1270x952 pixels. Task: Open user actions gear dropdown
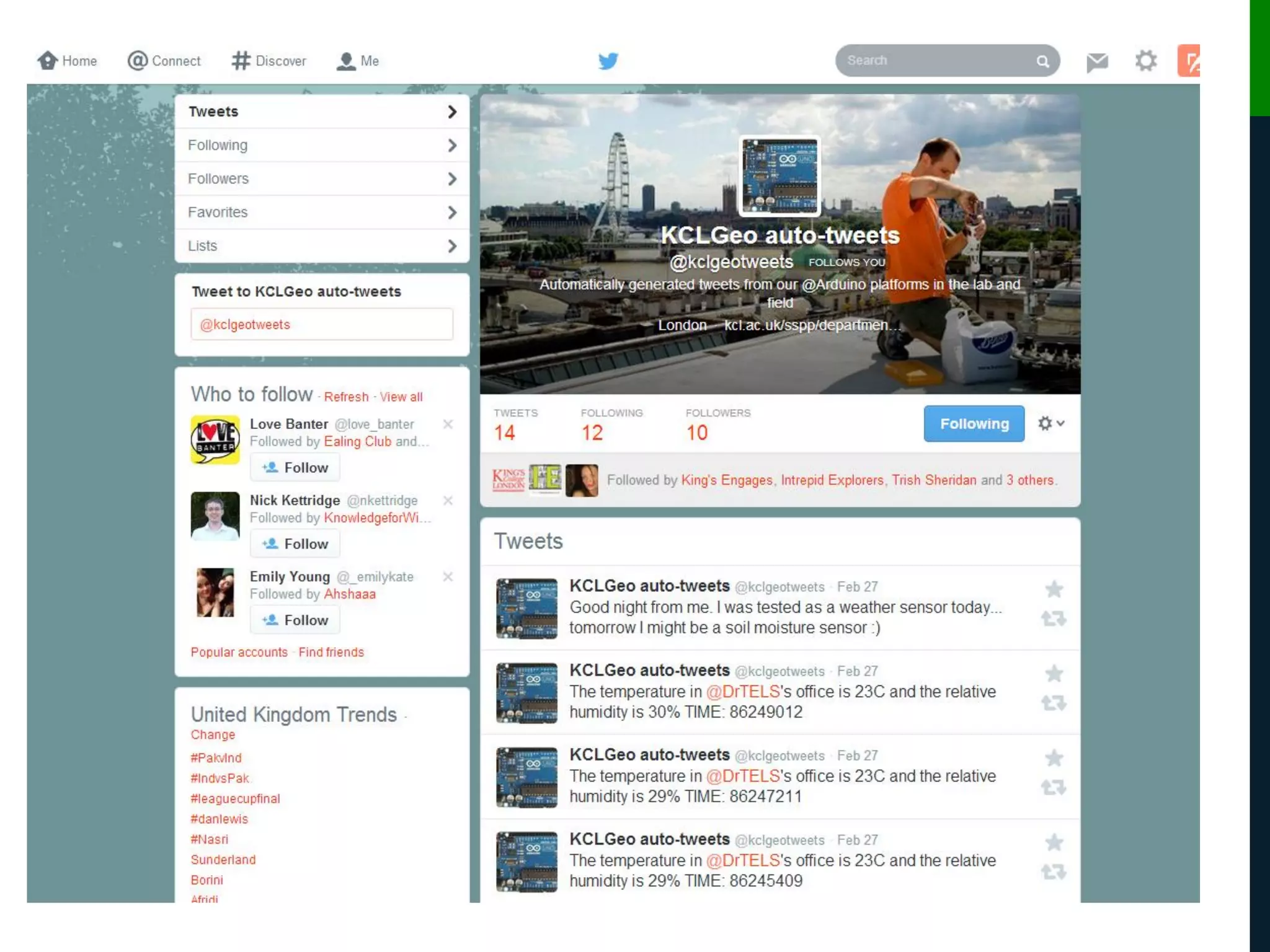(1050, 423)
